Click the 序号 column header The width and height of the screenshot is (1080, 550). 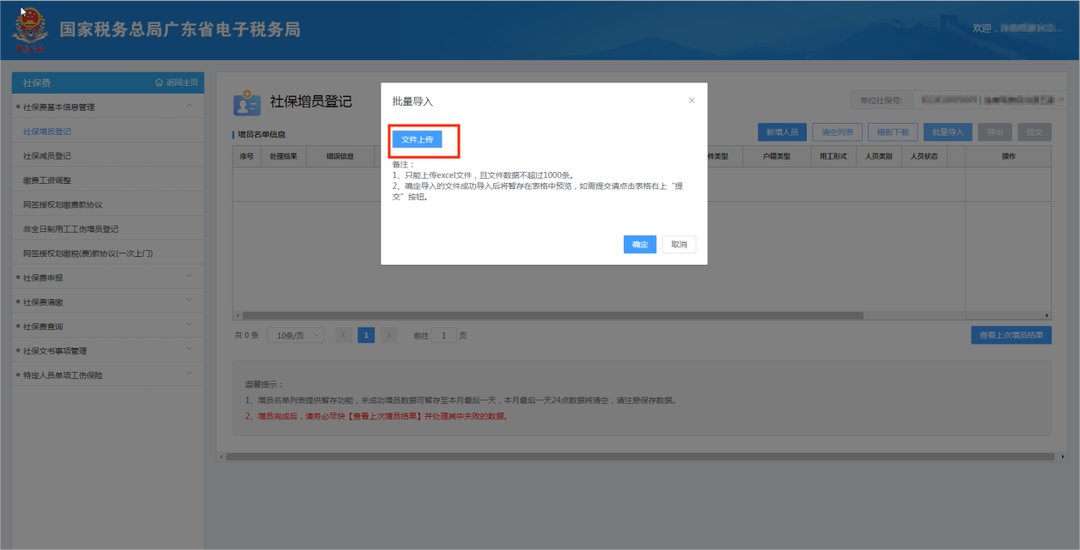pos(247,156)
